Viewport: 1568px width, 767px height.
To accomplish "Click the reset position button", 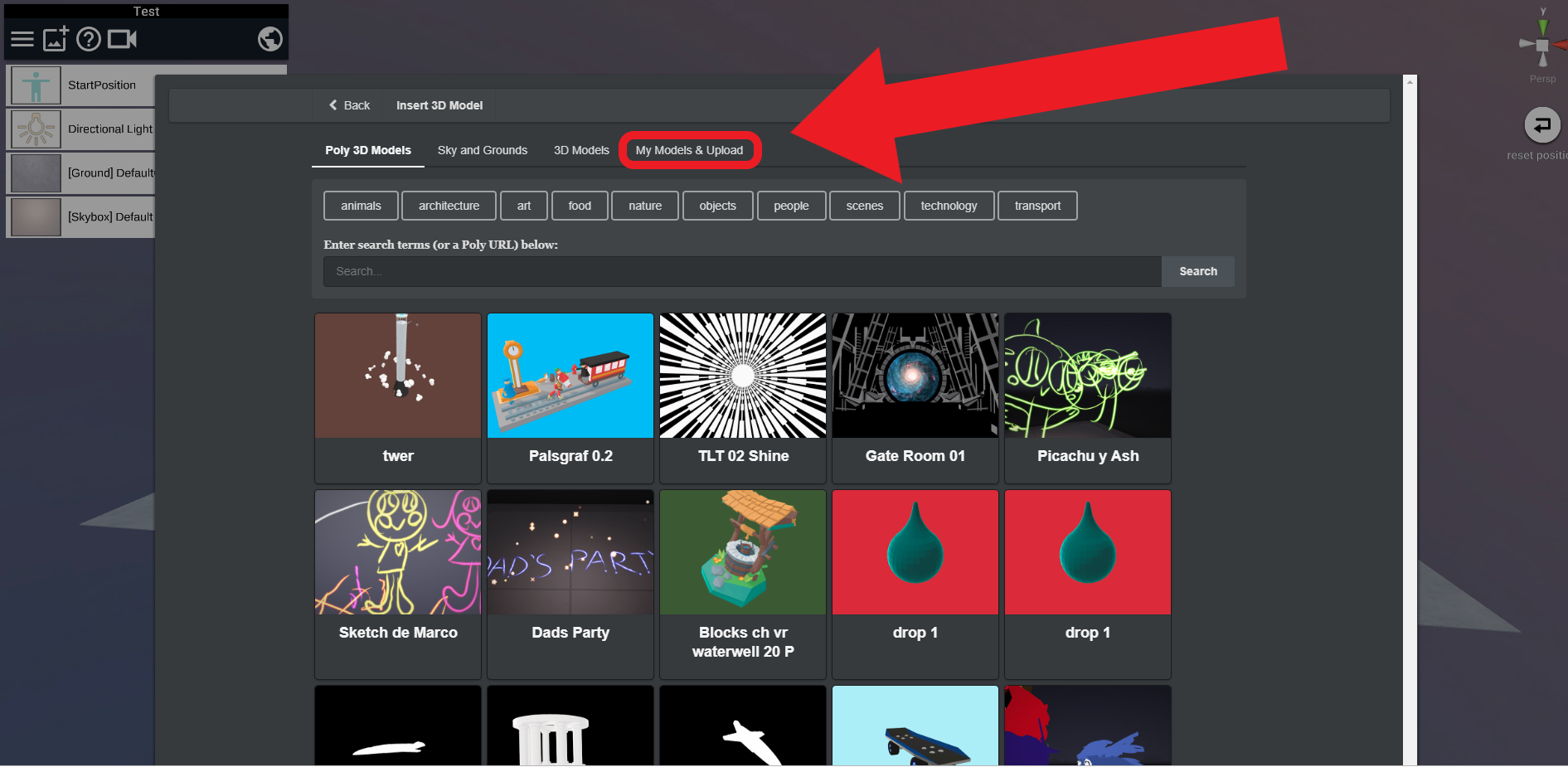I will (x=1542, y=125).
